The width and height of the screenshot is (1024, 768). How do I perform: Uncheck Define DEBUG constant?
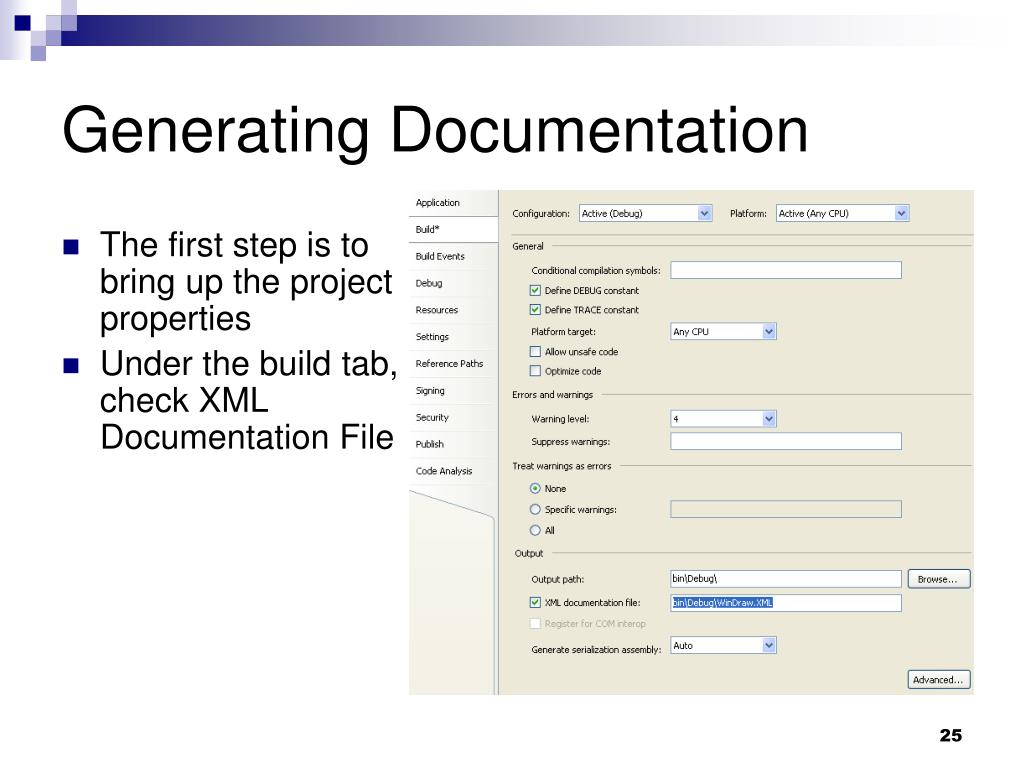[535, 291]
